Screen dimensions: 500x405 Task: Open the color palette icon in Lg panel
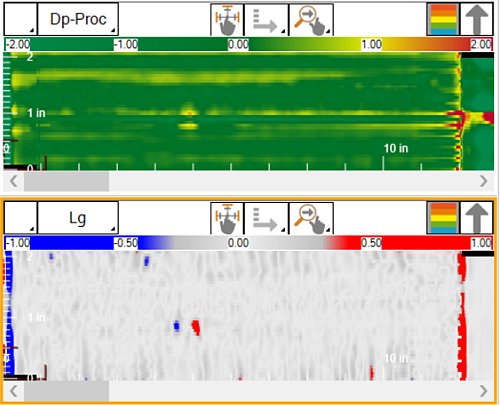coord(443,218)
